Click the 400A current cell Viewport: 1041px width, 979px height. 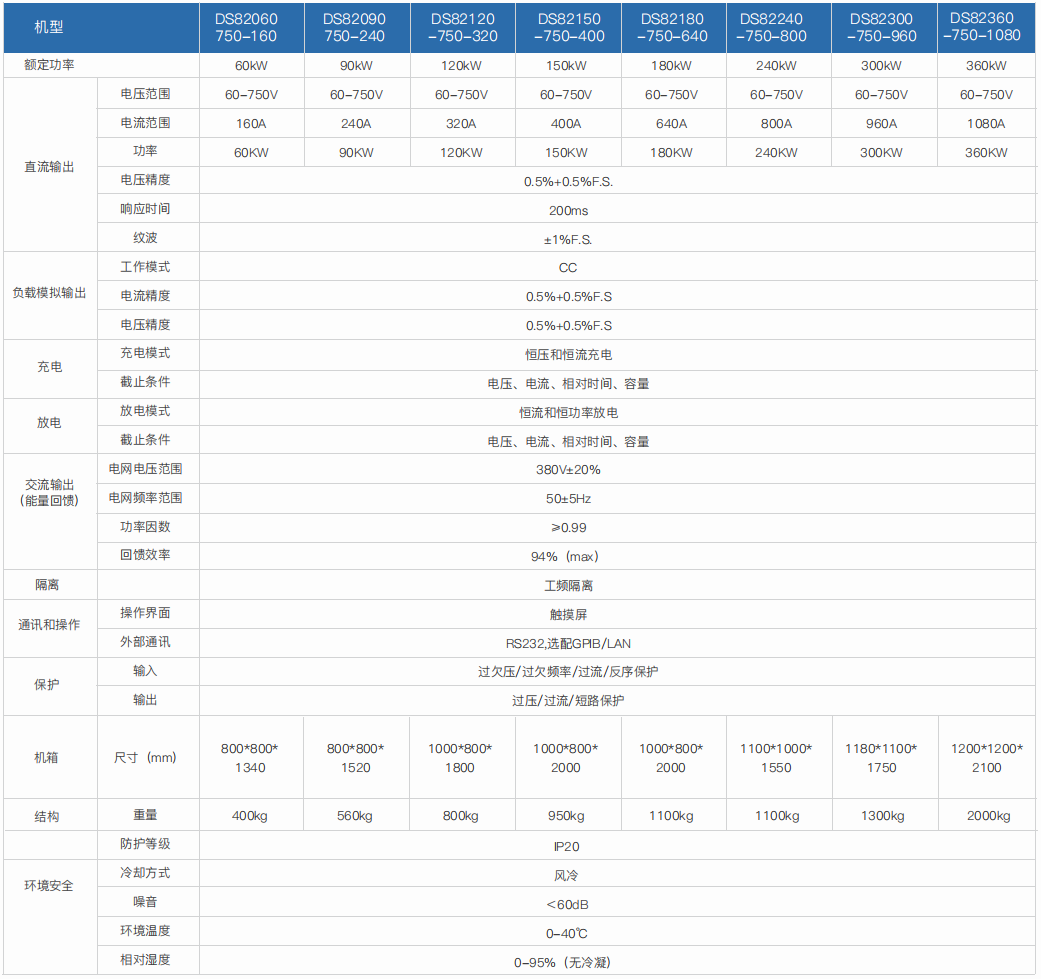[566, 123]
